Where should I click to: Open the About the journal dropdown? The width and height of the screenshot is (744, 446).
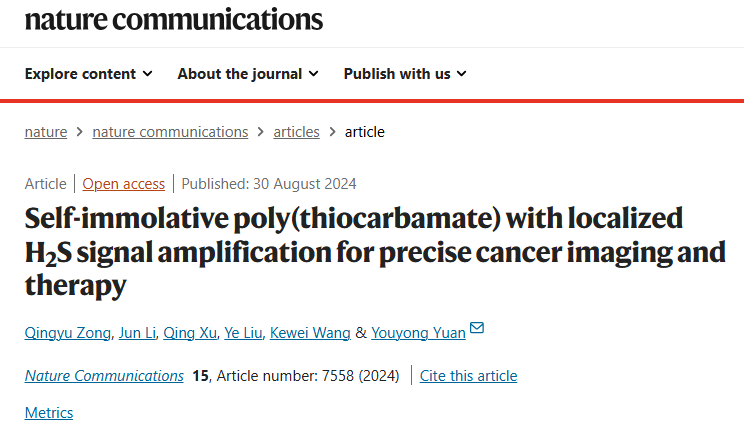pos(248,74)
